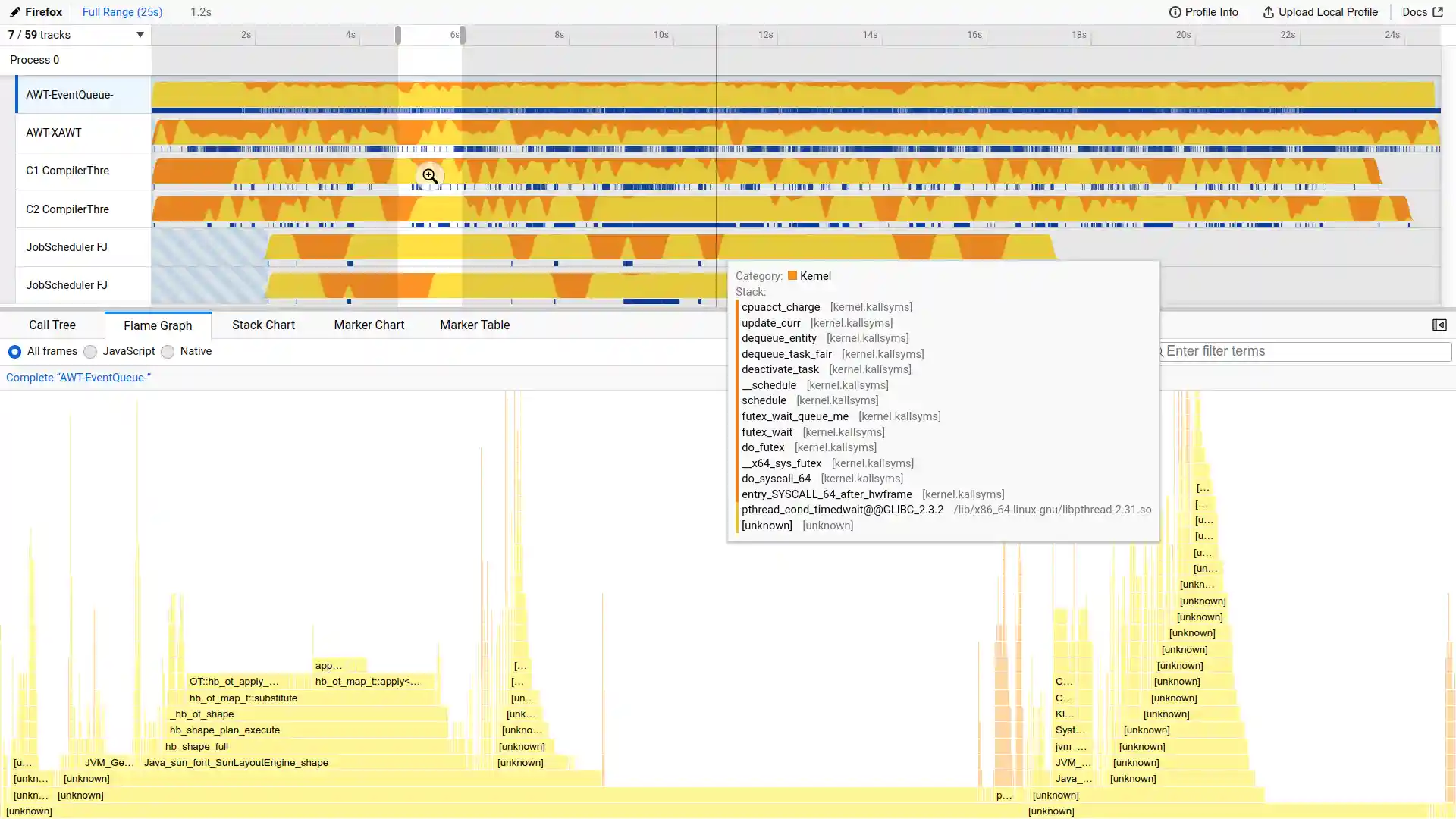
Task: Click the hb_shape_full frame in the flame graph
Action: 197,746
